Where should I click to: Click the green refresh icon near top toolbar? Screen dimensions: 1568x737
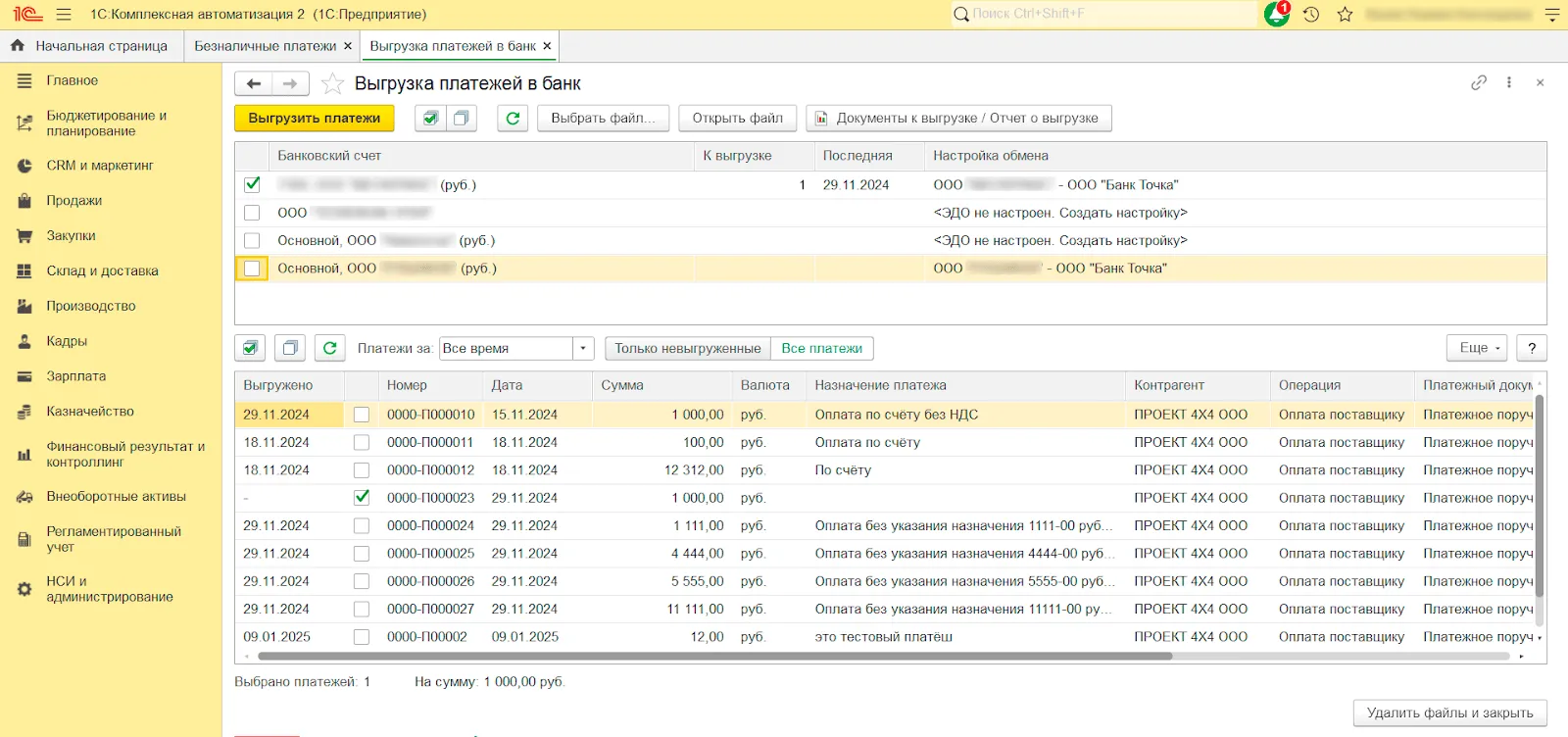(512, 119)
